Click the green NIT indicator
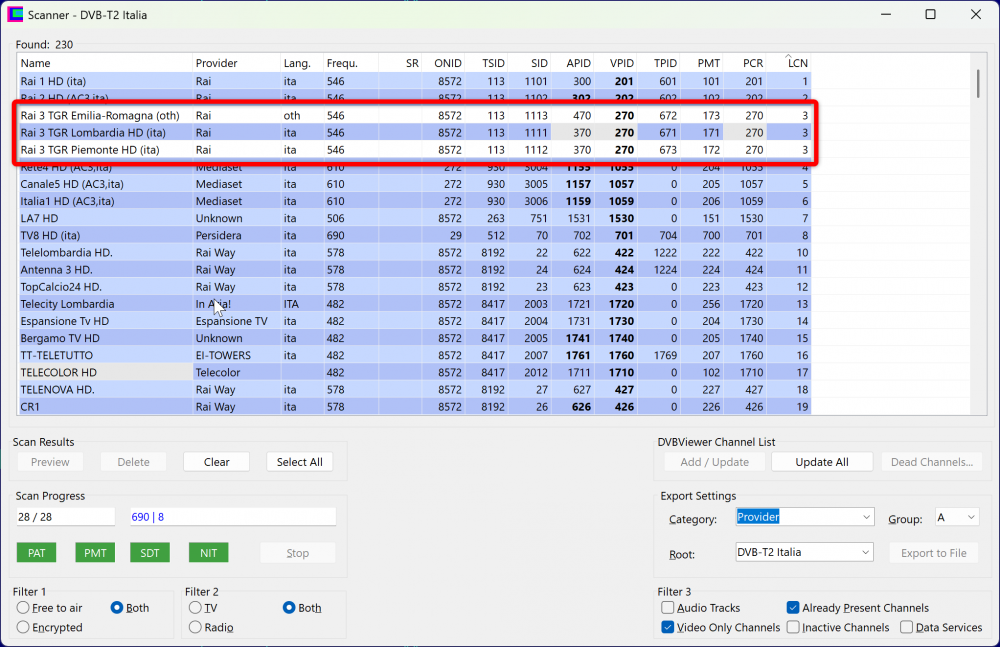This screenshot has height=647, width=1000. point(208,553)
